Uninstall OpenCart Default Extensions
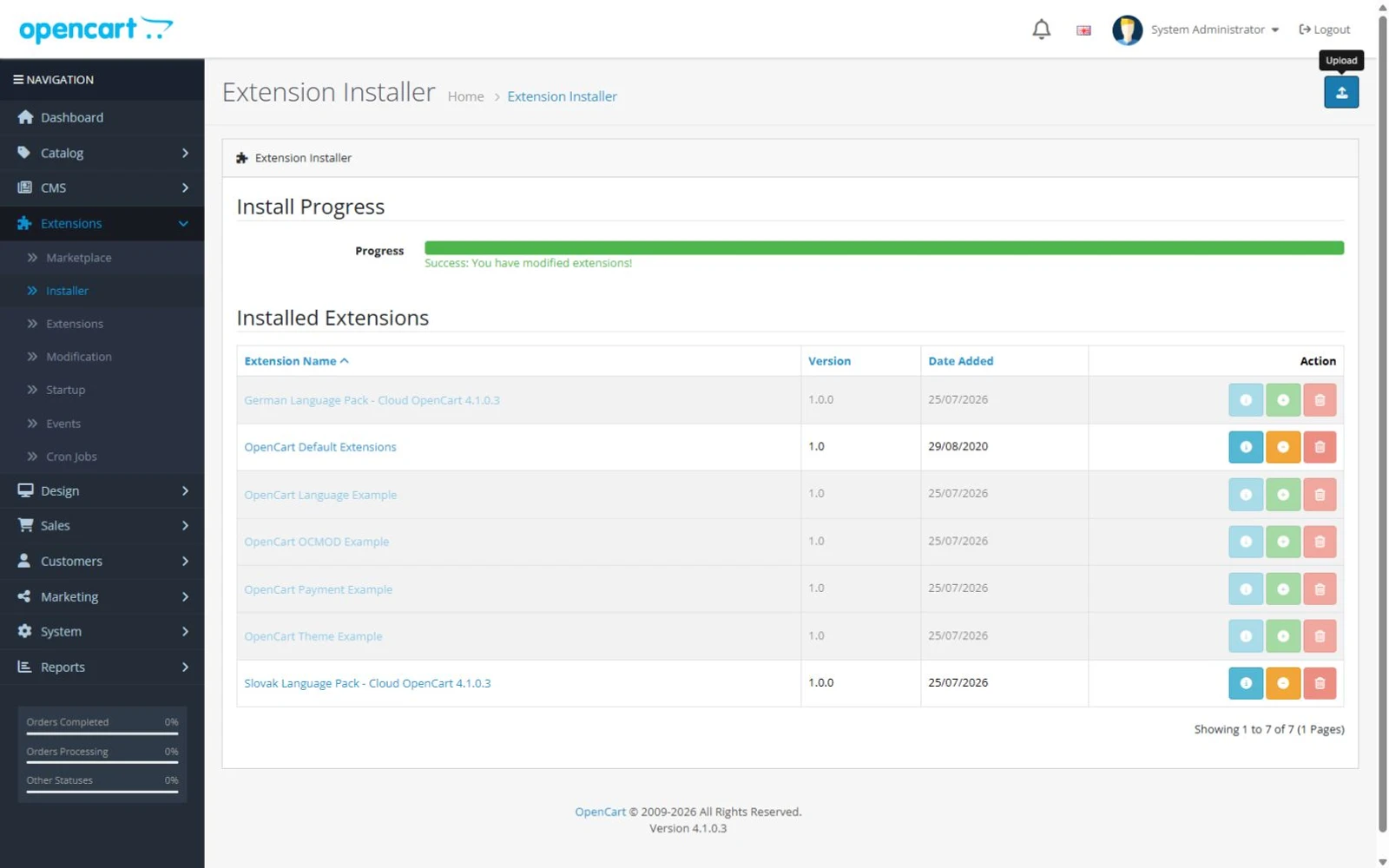1389x868 pixels. (x=1282, y=447)
